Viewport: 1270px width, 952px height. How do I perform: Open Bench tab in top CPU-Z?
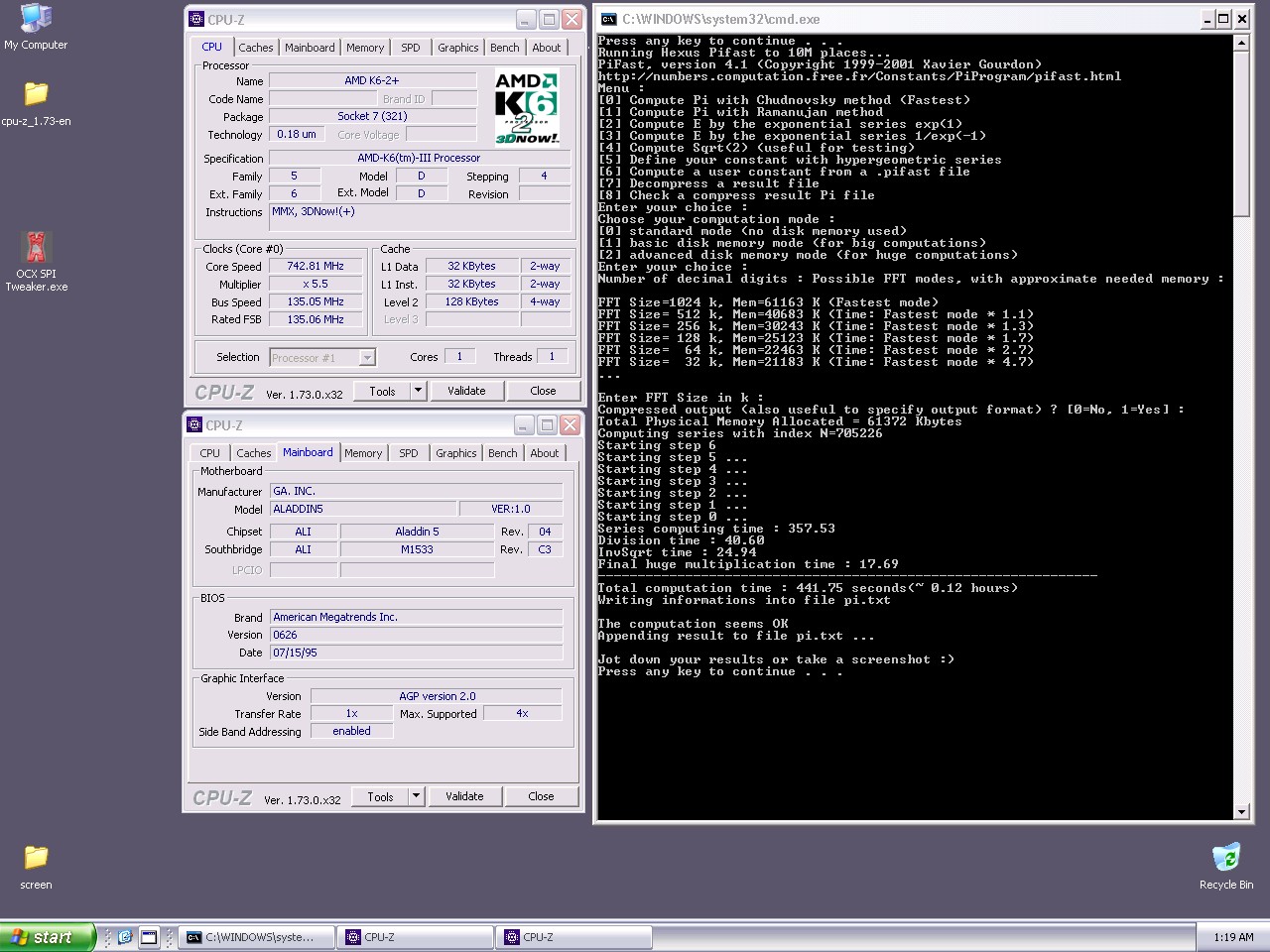[505, 48]
